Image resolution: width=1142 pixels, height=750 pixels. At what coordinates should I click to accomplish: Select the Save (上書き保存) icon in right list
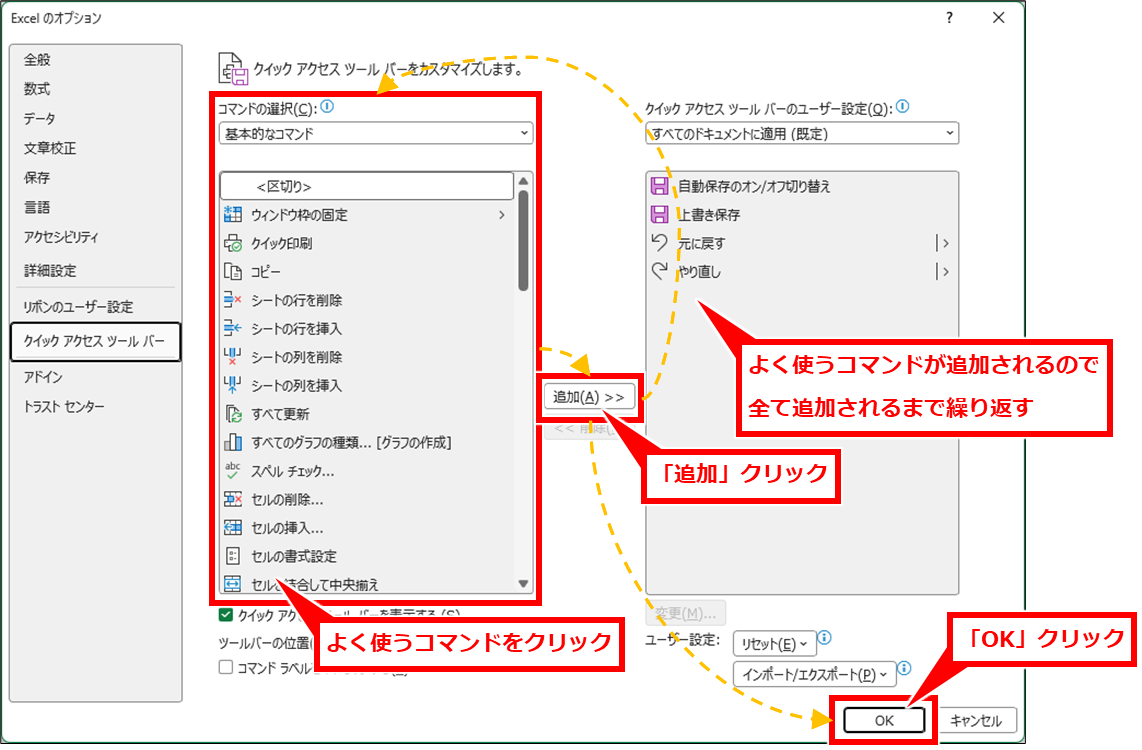pos(660,215)
